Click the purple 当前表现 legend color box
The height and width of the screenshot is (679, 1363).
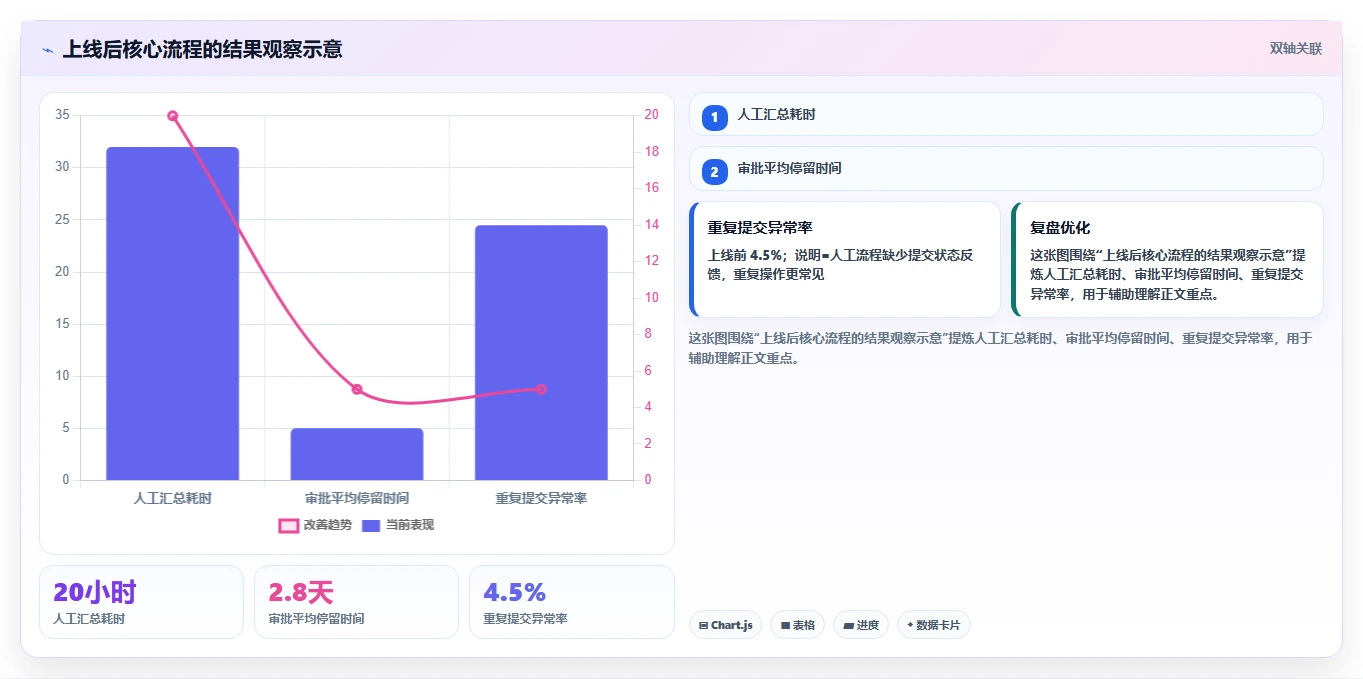371,525
